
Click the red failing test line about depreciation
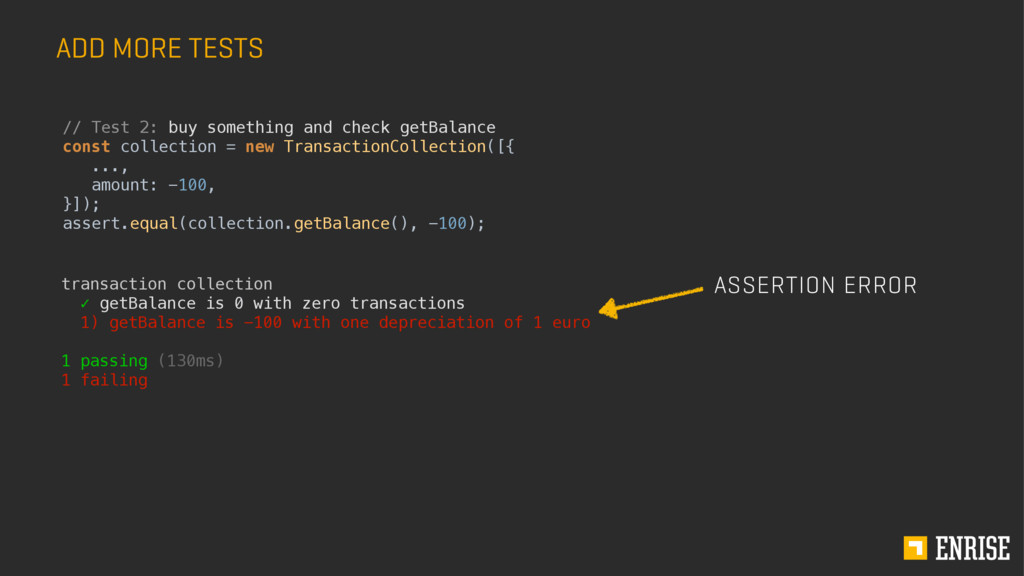tap(335, 323)
